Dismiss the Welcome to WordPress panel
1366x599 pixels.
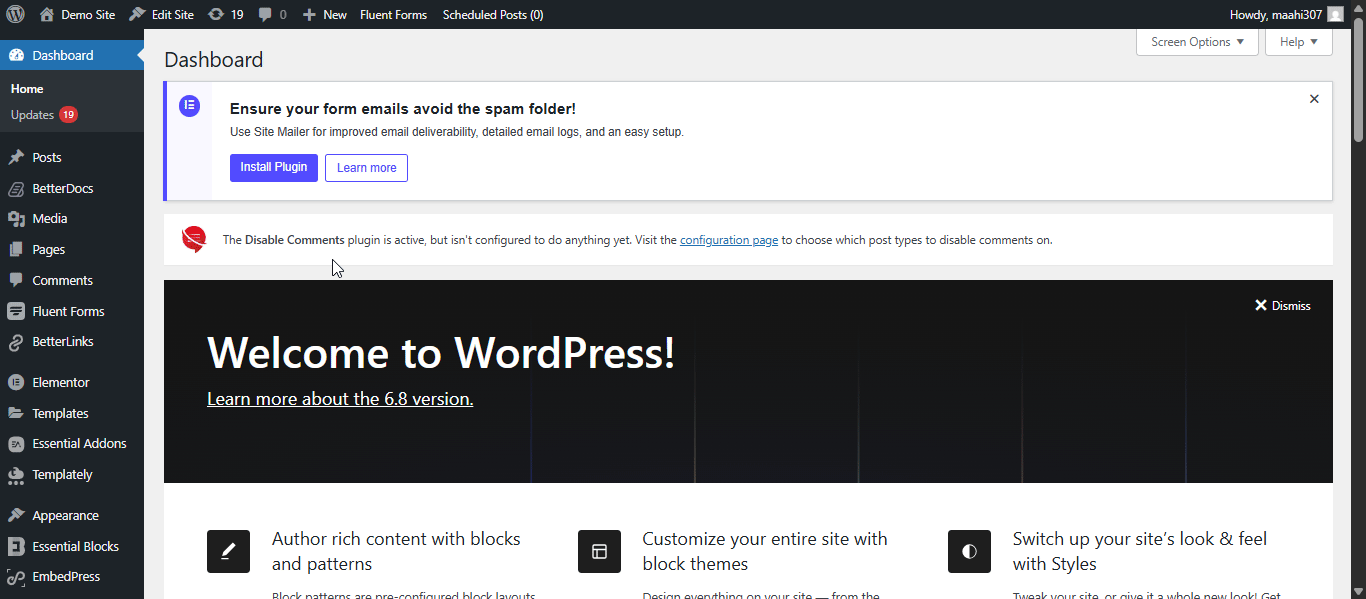[1283, 306]
